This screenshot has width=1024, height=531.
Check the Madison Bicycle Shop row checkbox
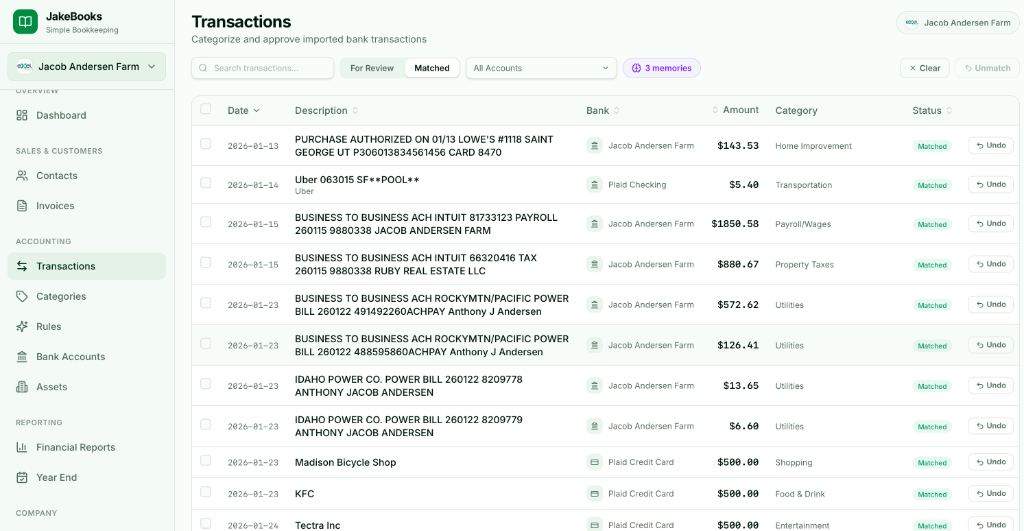206,460
